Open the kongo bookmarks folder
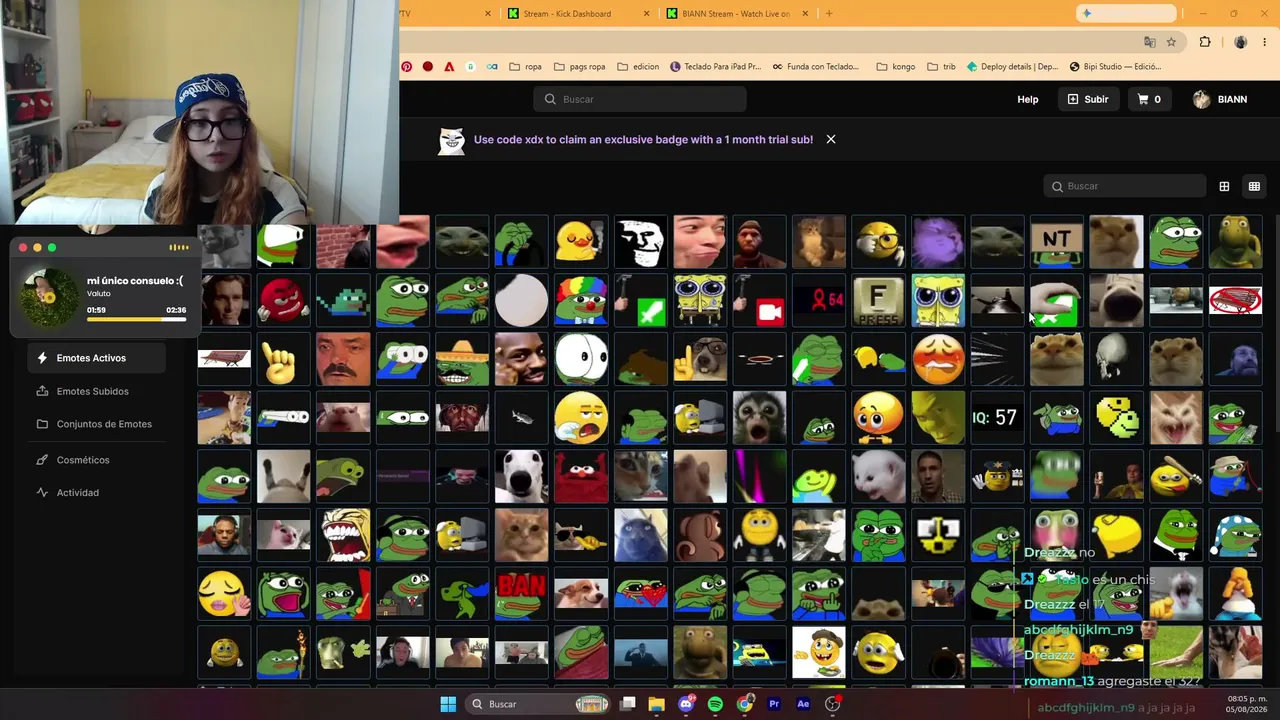The height and width of the screenshot is (720, 1280). [x=896, y=67]
